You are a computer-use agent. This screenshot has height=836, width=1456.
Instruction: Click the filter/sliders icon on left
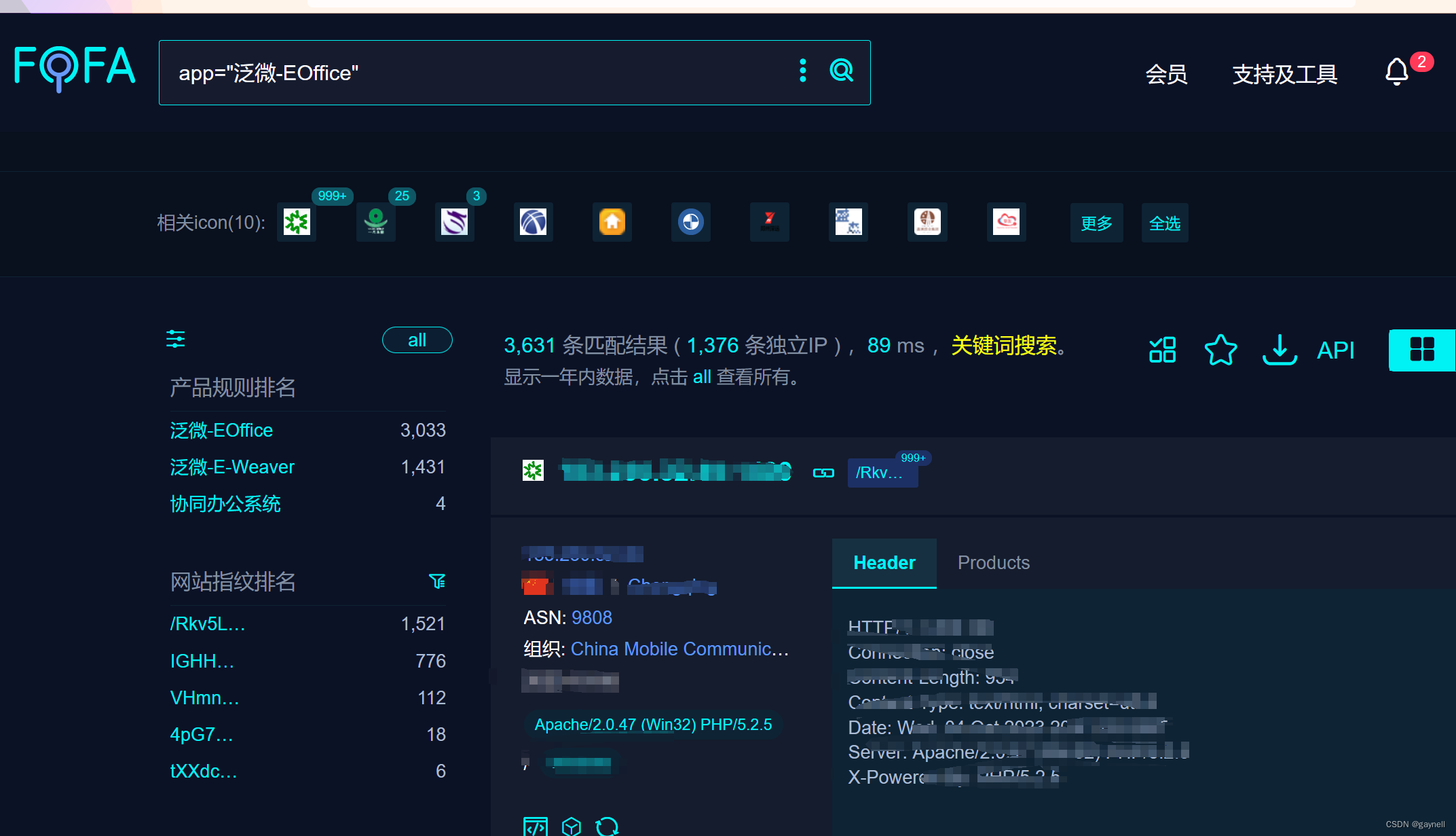click(176, 339)
